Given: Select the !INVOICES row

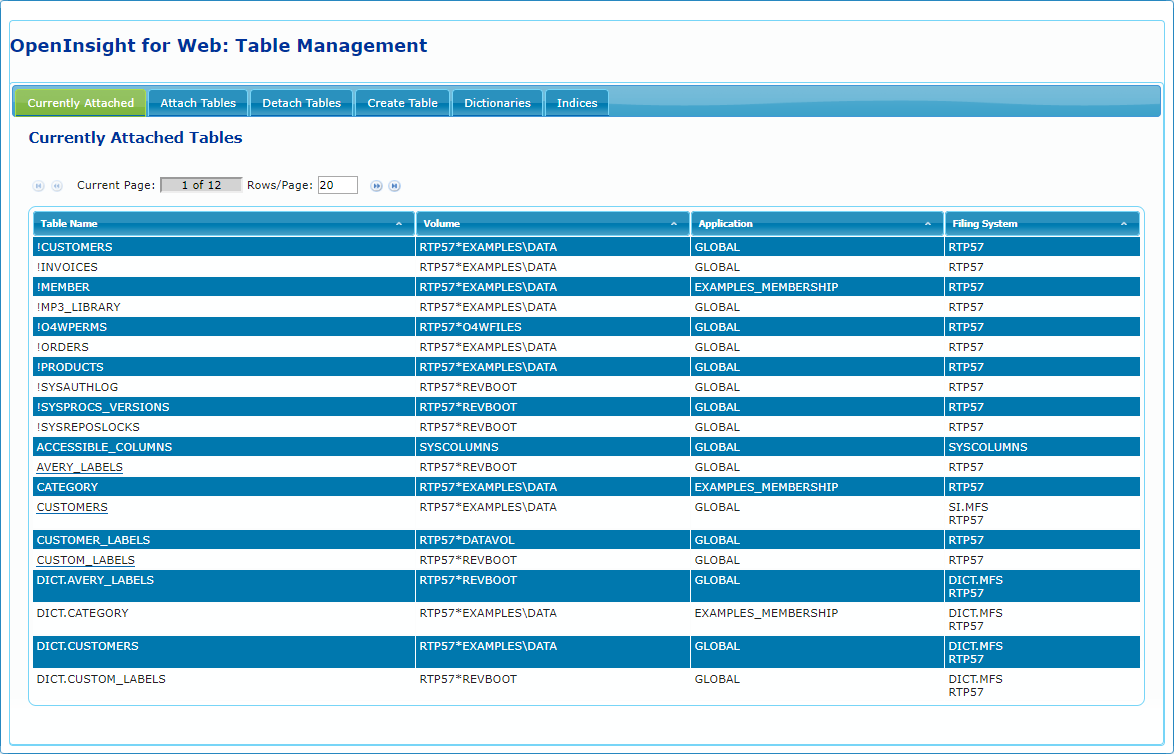Looking at the screenshot, I should [x=586, y=267].
